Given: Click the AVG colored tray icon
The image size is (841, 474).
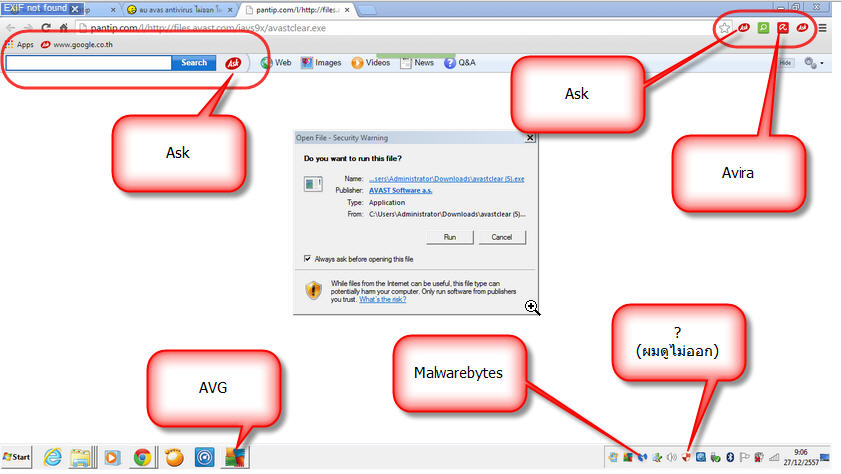Looking at the screenshot, I should pyautogui.click(x=628, y=457).
